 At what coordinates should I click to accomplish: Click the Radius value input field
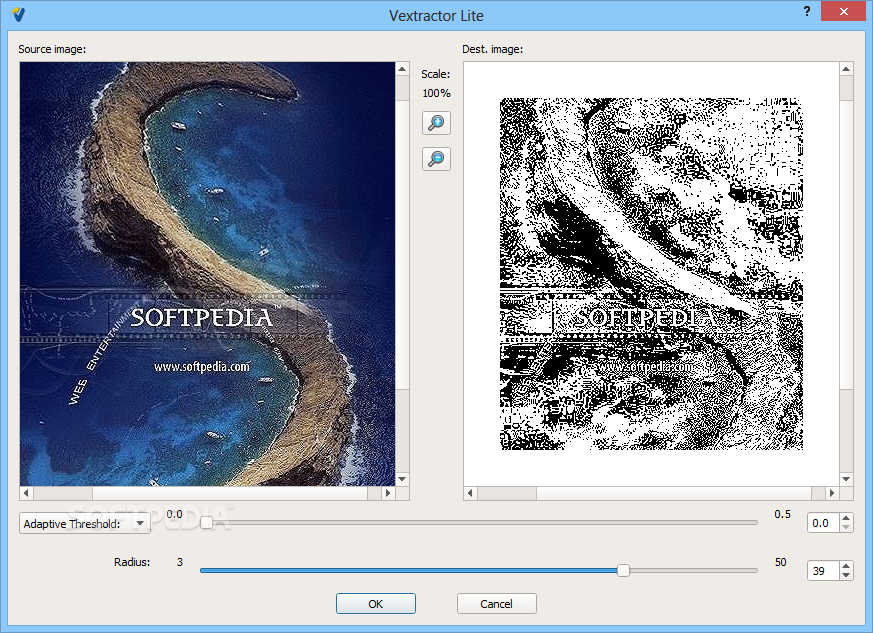tap(823, 570)
